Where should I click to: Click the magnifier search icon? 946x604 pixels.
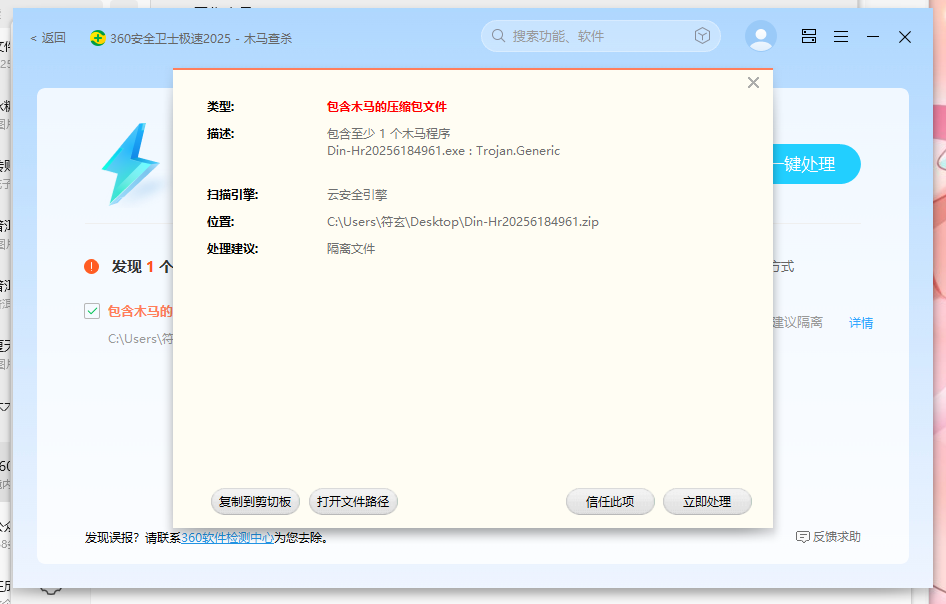pyautogui.click(x=498, y=36)
